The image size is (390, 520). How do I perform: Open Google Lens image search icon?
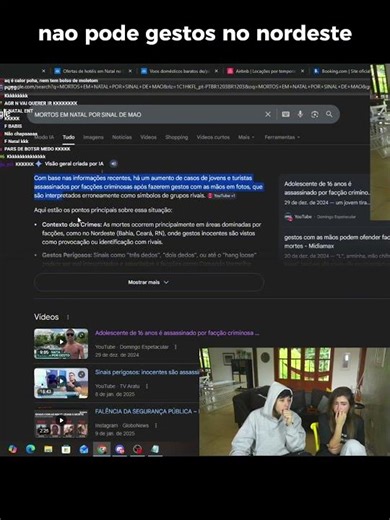[x=315, y=114]
